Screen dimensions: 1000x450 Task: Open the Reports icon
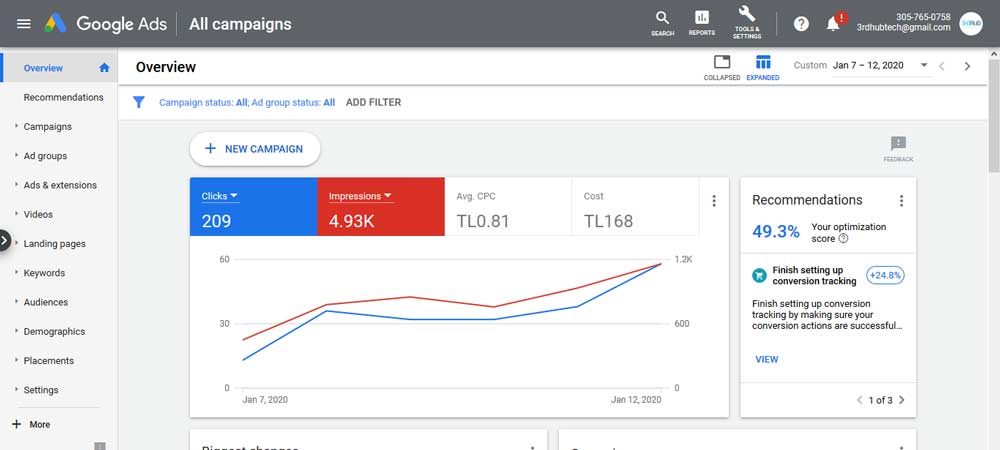coord(702,23)
